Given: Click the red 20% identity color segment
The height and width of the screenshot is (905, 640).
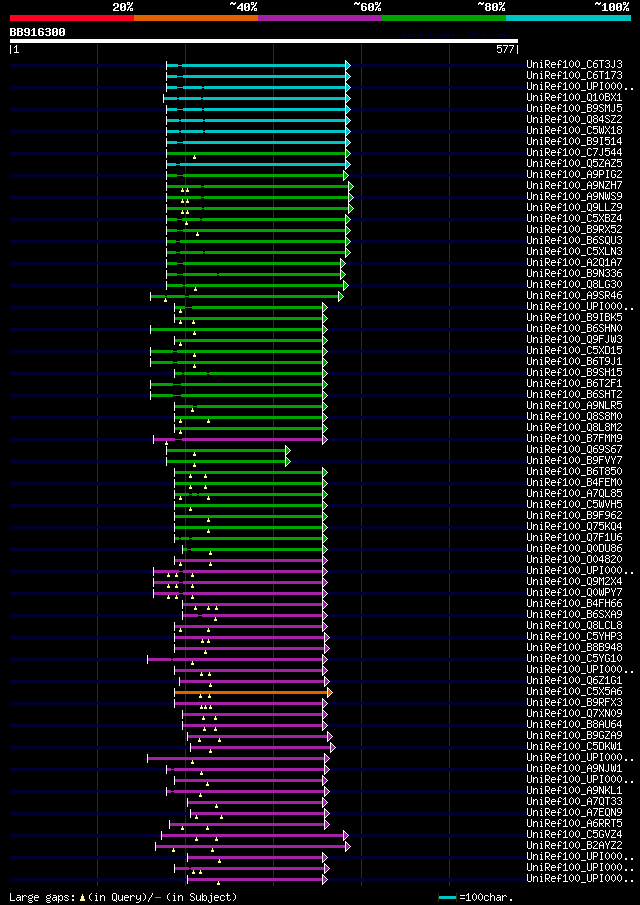Looking at the screenshot, I should [x=72, y=18].
